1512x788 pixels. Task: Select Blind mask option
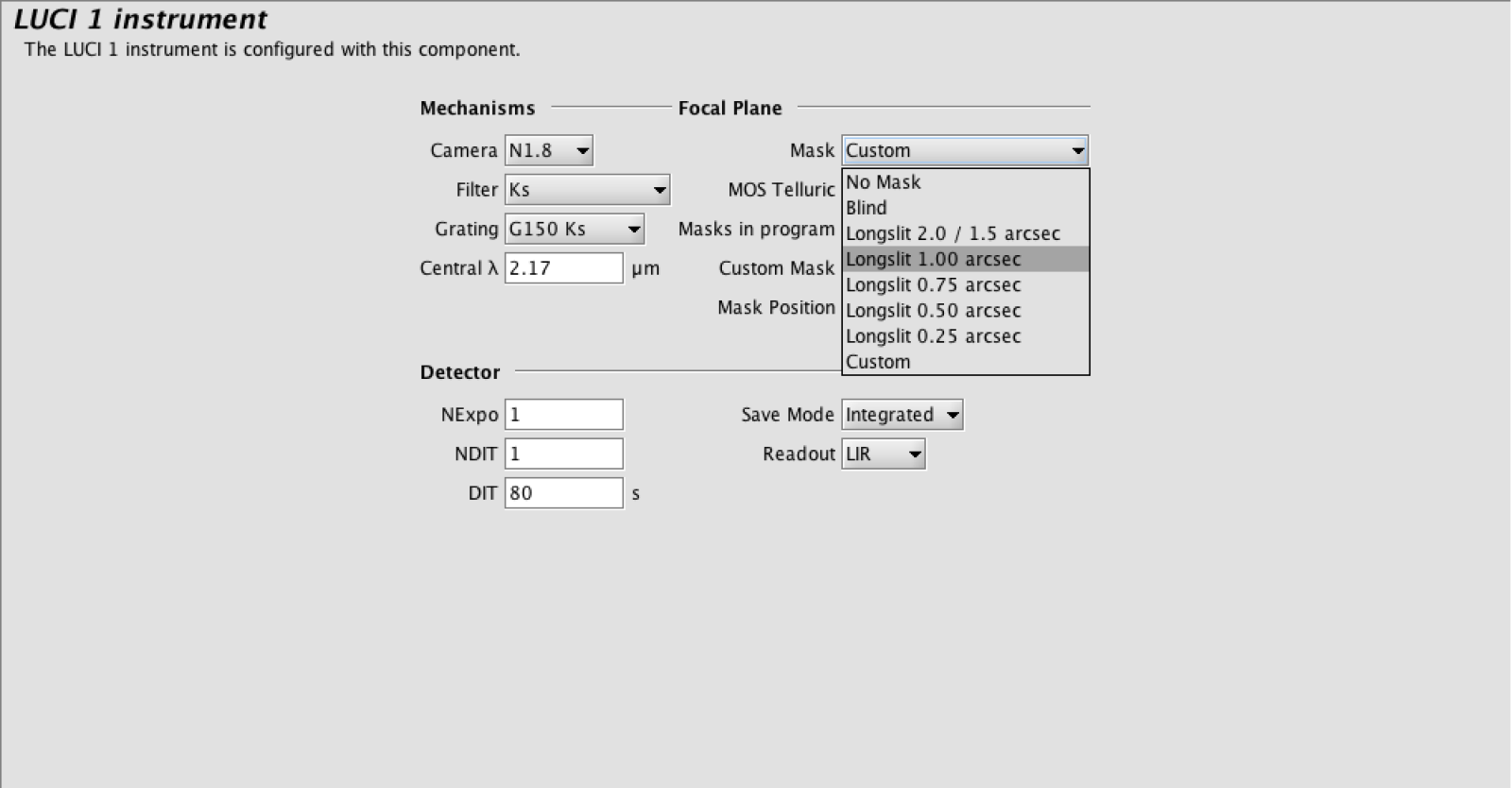(965, 208)
